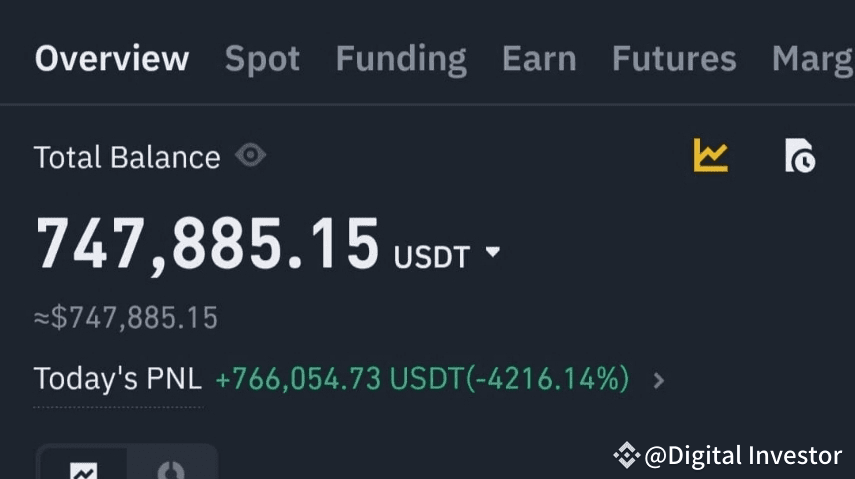
Task: Click the ≈$747,885.15 fiat estimate
Action: click(x=126, y=318)
